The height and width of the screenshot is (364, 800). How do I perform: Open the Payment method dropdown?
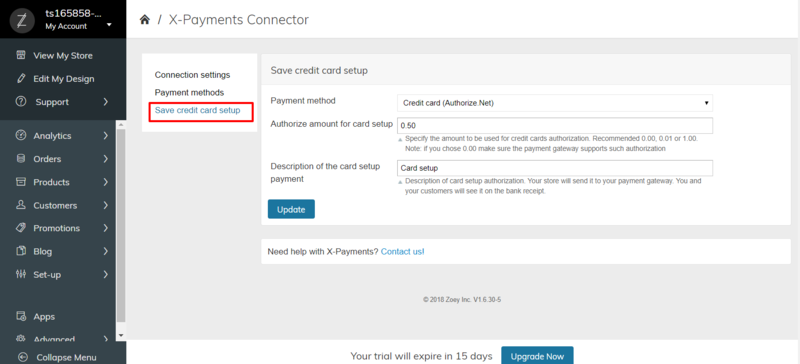(x=555, y=103)
